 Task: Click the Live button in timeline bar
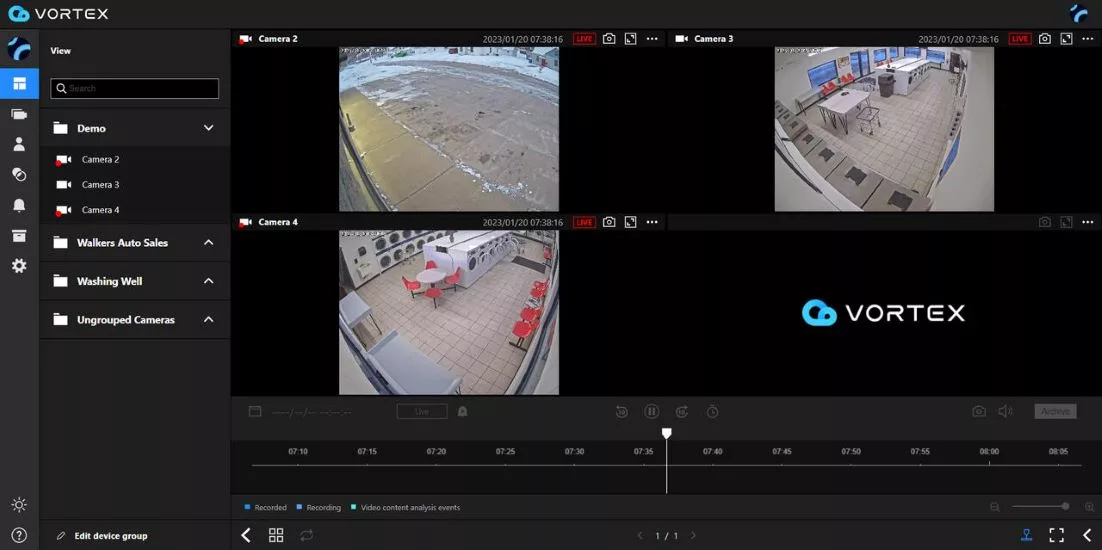(422, 412)
